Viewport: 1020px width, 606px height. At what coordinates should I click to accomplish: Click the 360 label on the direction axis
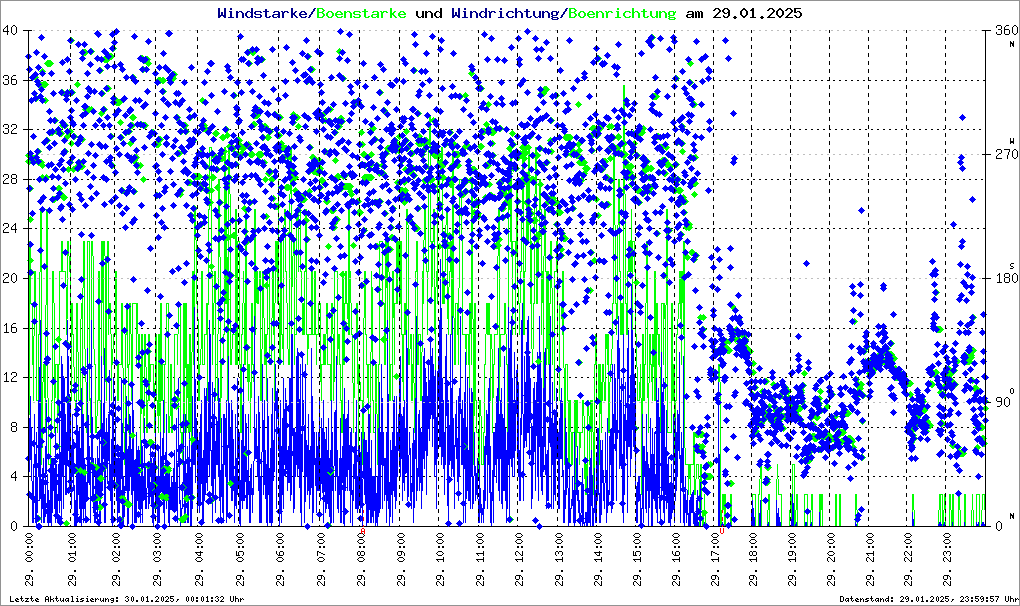(x=1007, y=31)
